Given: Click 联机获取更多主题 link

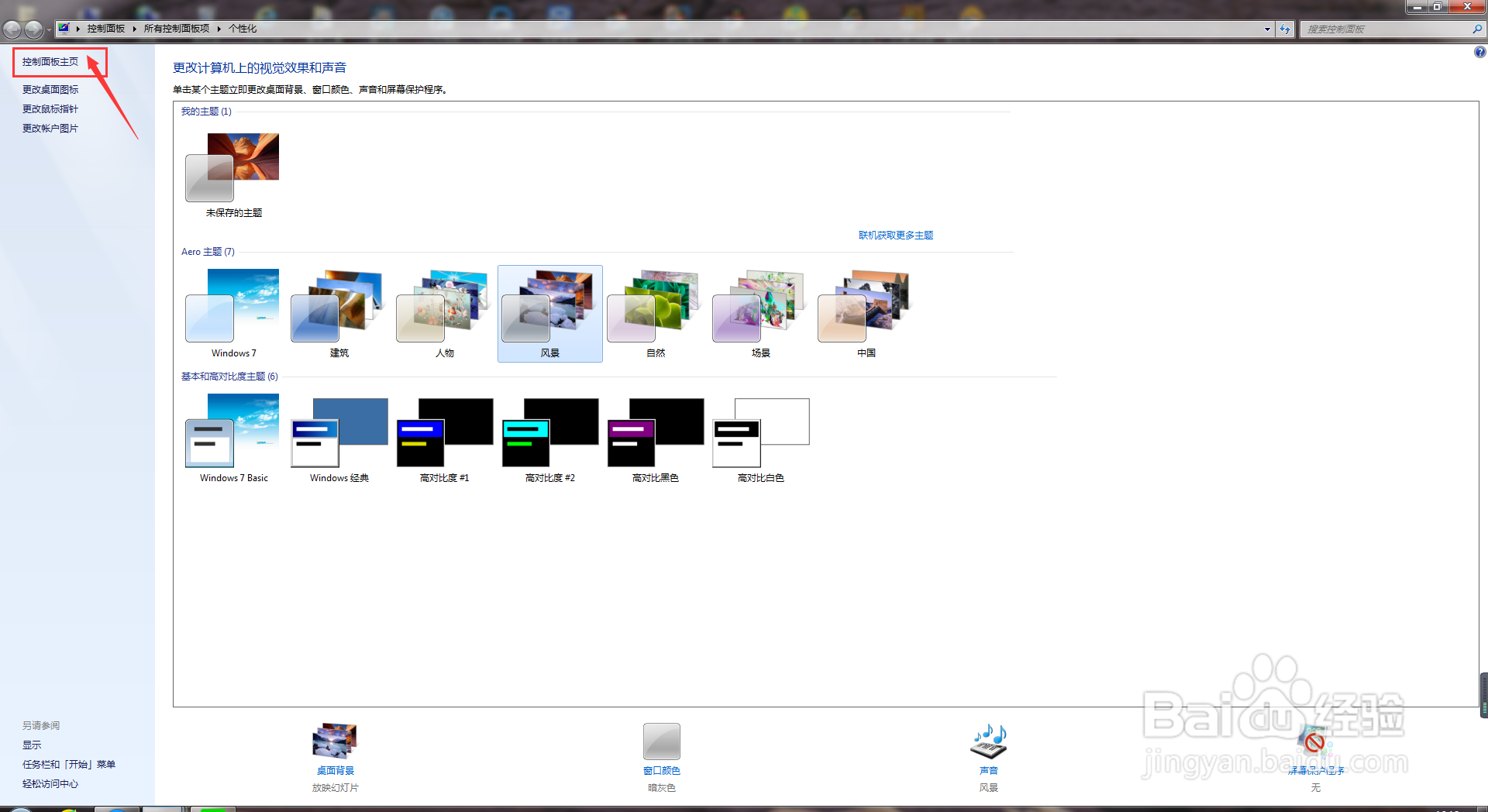Looking at the screenshot, I should (x=896, y=236).
